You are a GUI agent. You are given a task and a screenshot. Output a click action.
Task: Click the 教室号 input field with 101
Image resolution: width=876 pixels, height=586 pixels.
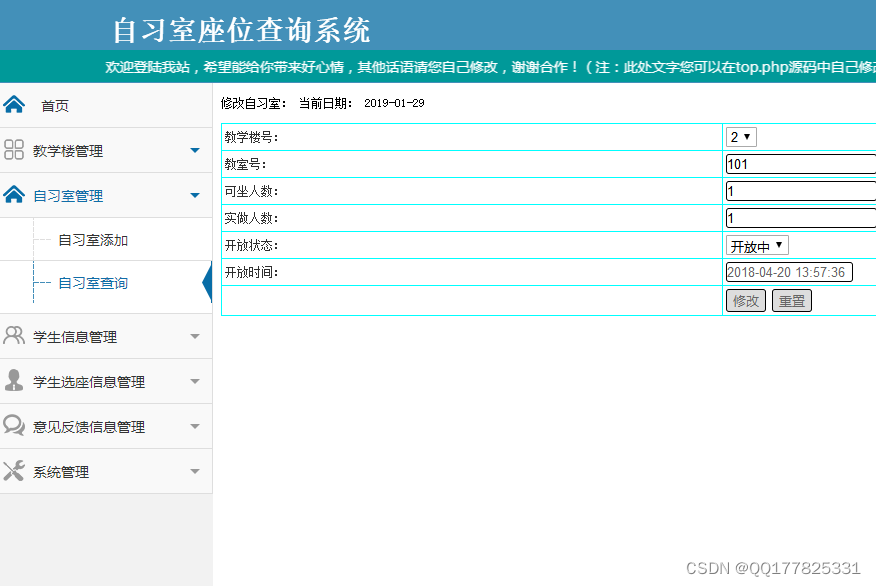tap(801, 164)
